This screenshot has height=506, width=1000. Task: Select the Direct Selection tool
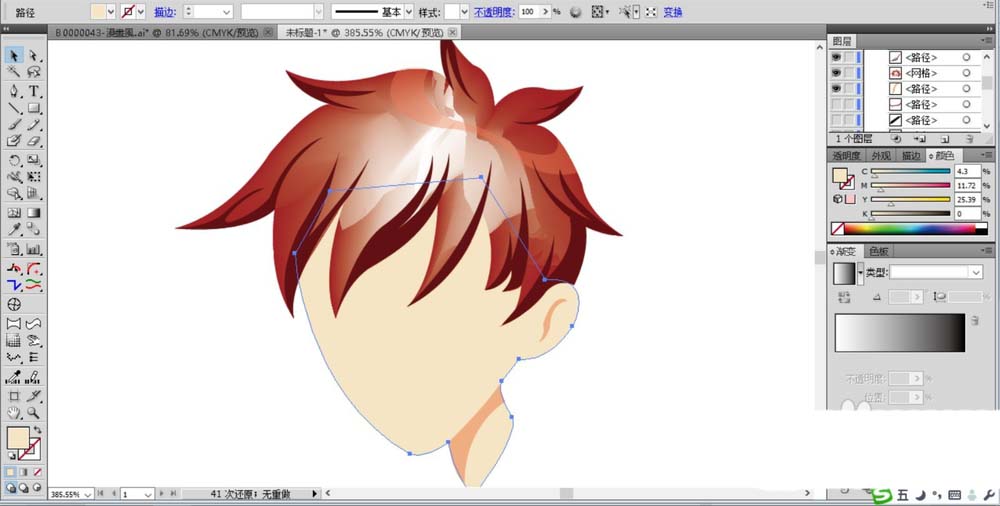point(33,56)
